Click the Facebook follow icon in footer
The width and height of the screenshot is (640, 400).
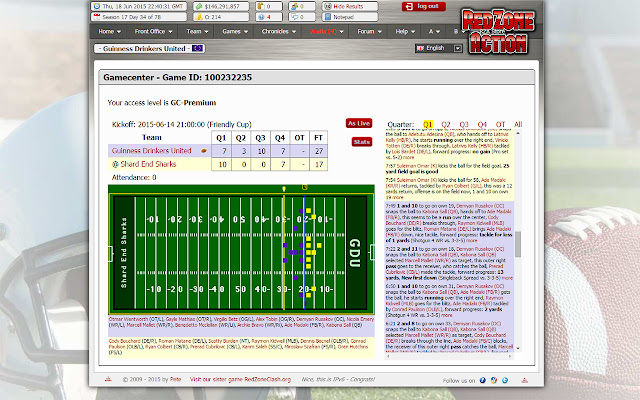tap(483, 380)
